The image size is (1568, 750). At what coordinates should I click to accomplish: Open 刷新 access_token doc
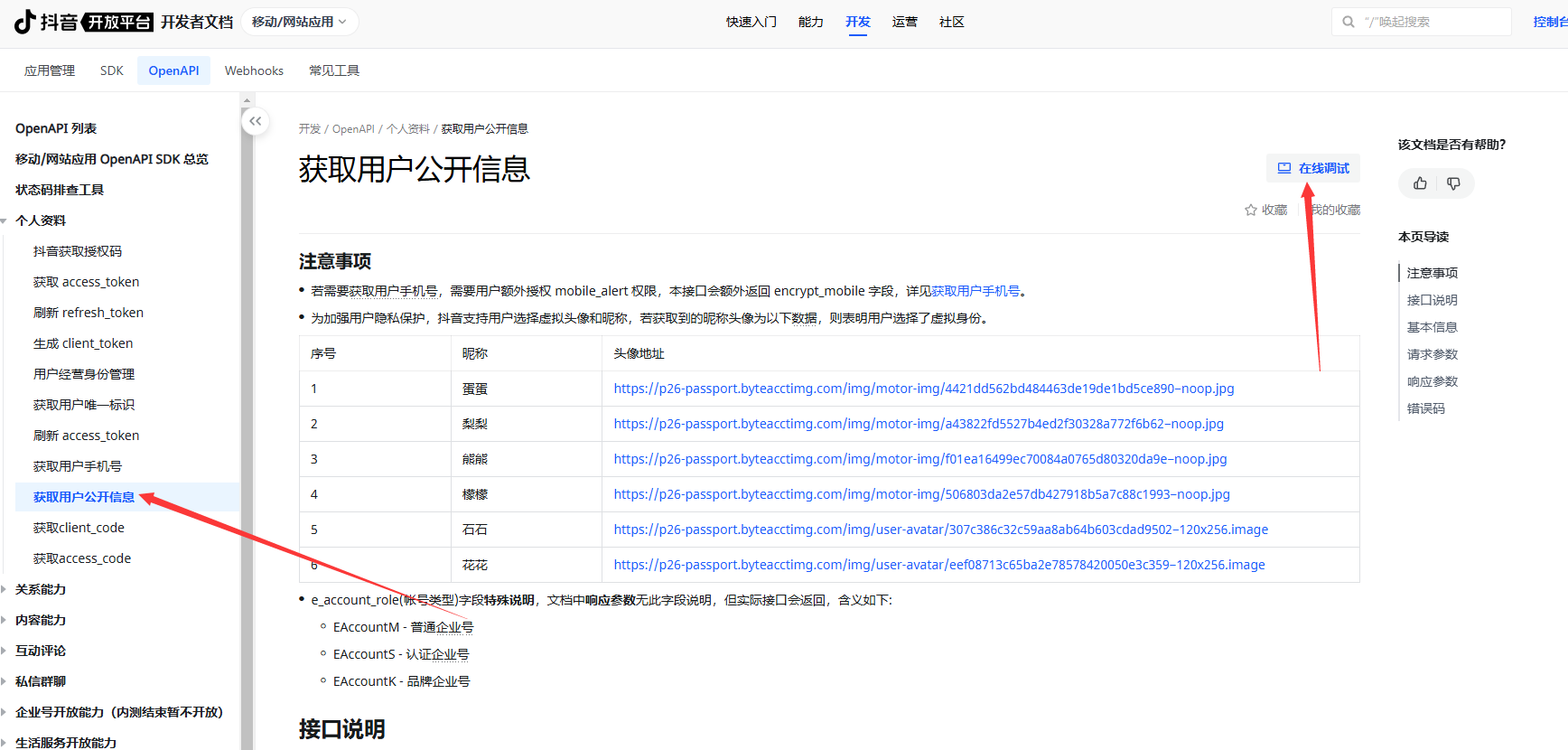(87, 436)
